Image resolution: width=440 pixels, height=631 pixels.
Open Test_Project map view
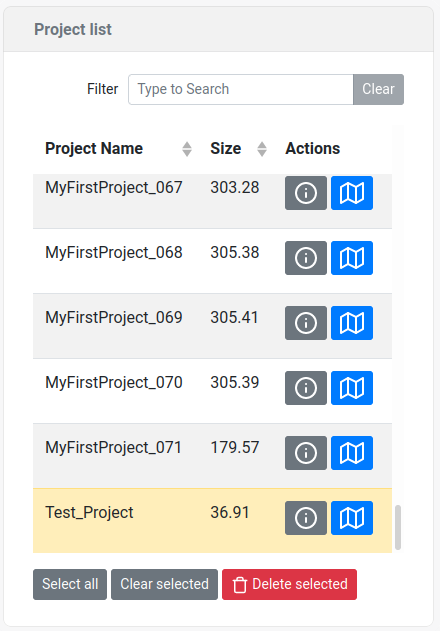click(352, 518)
